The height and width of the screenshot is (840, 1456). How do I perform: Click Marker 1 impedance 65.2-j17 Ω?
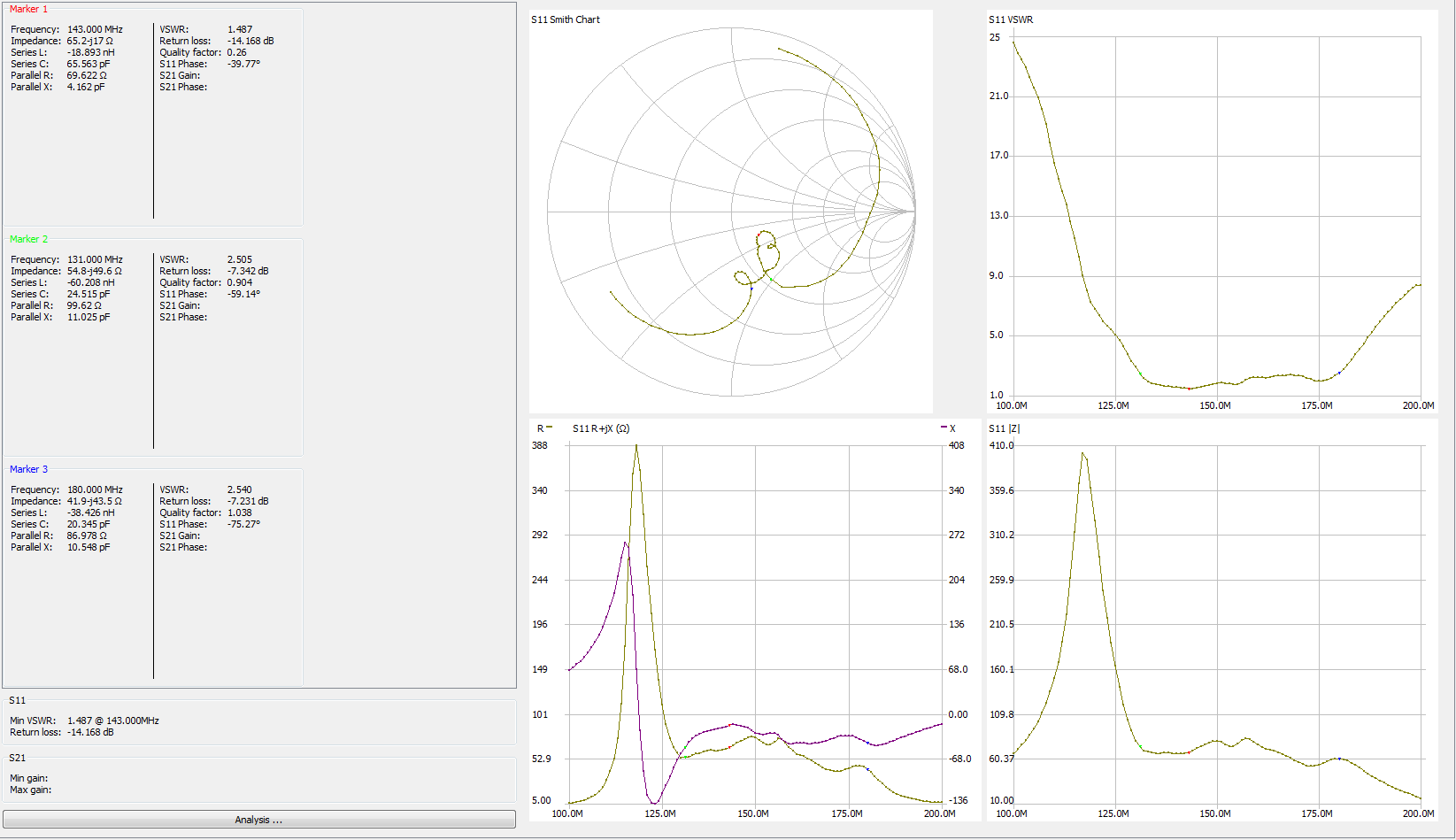[x=89, y=41]
